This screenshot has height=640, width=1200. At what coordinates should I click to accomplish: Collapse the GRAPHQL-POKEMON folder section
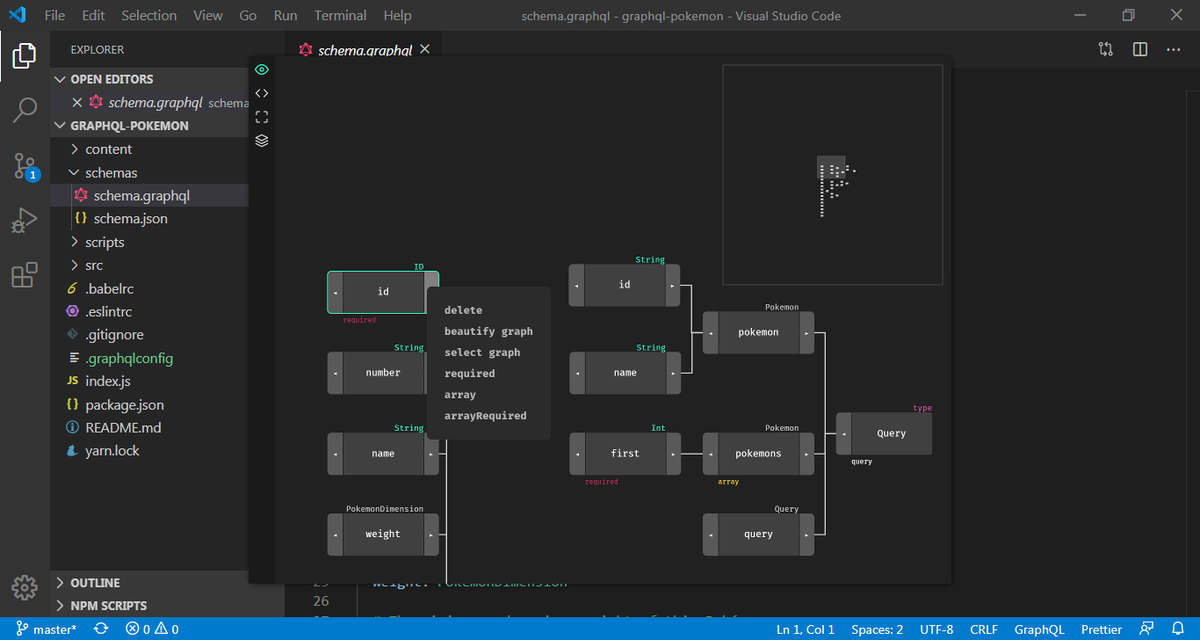click(x=149, y=126)
